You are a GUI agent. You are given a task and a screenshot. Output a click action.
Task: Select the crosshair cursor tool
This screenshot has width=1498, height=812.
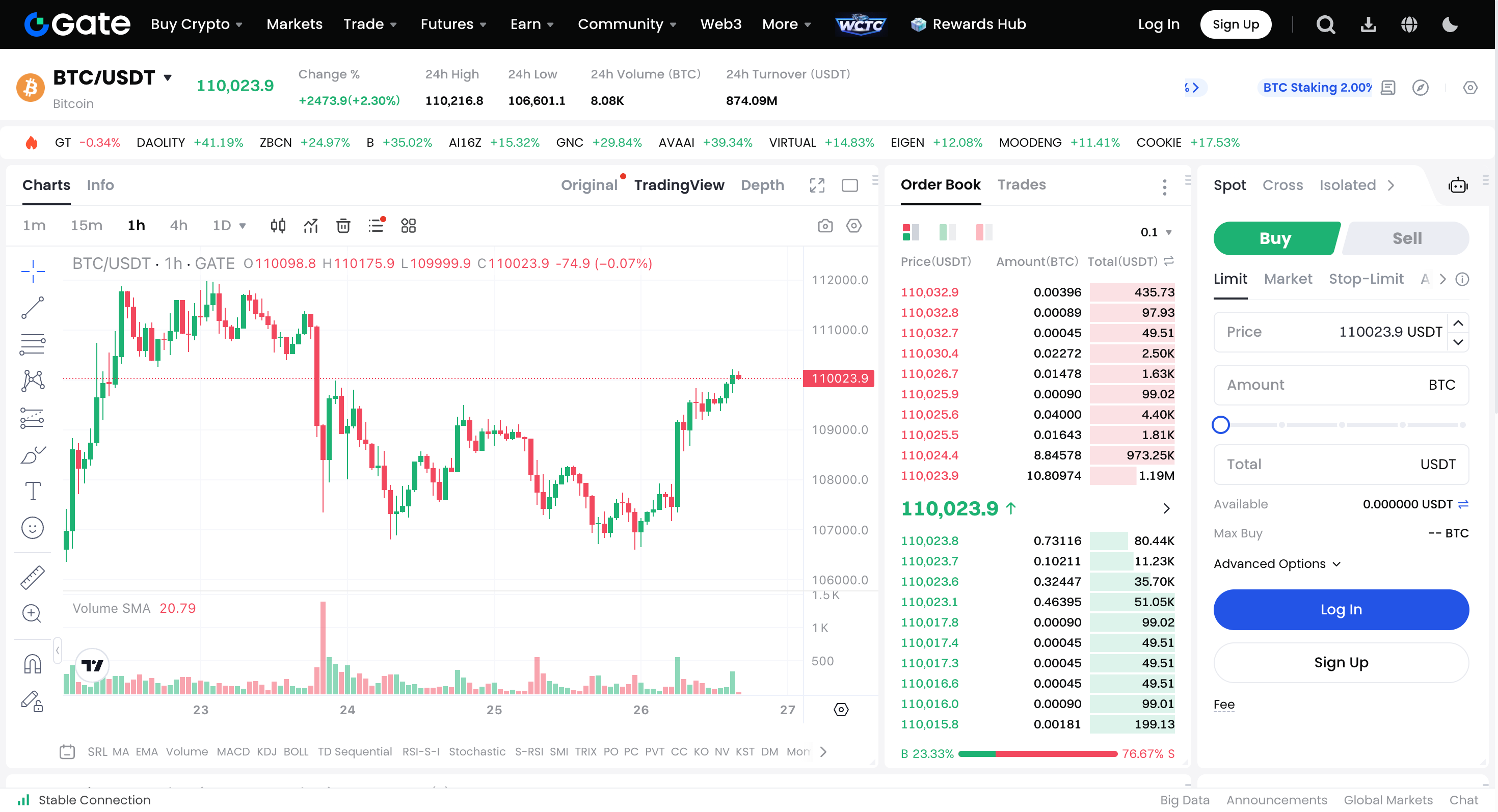[33, 271]
